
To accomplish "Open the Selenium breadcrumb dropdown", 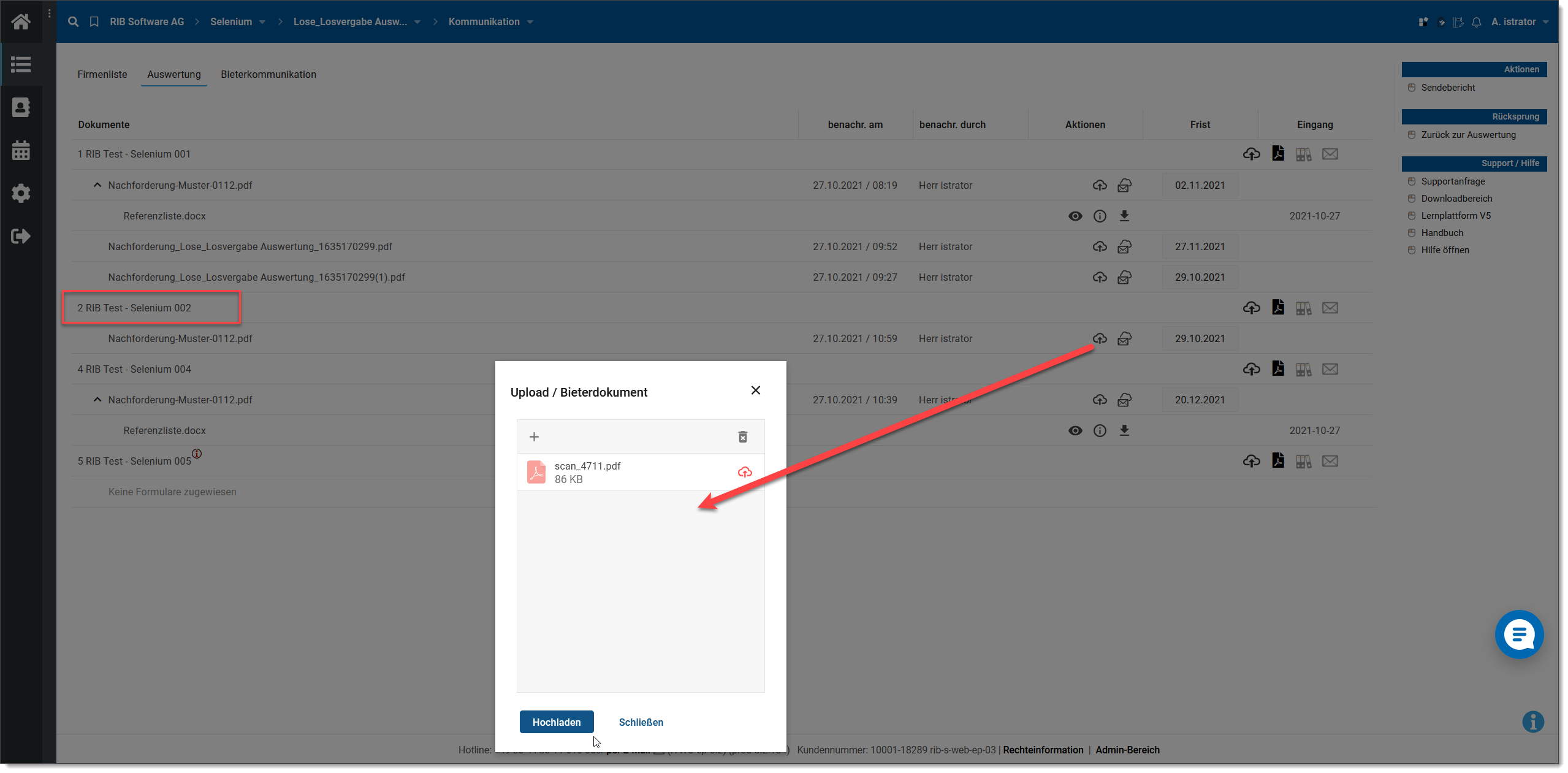I will 262,21.
